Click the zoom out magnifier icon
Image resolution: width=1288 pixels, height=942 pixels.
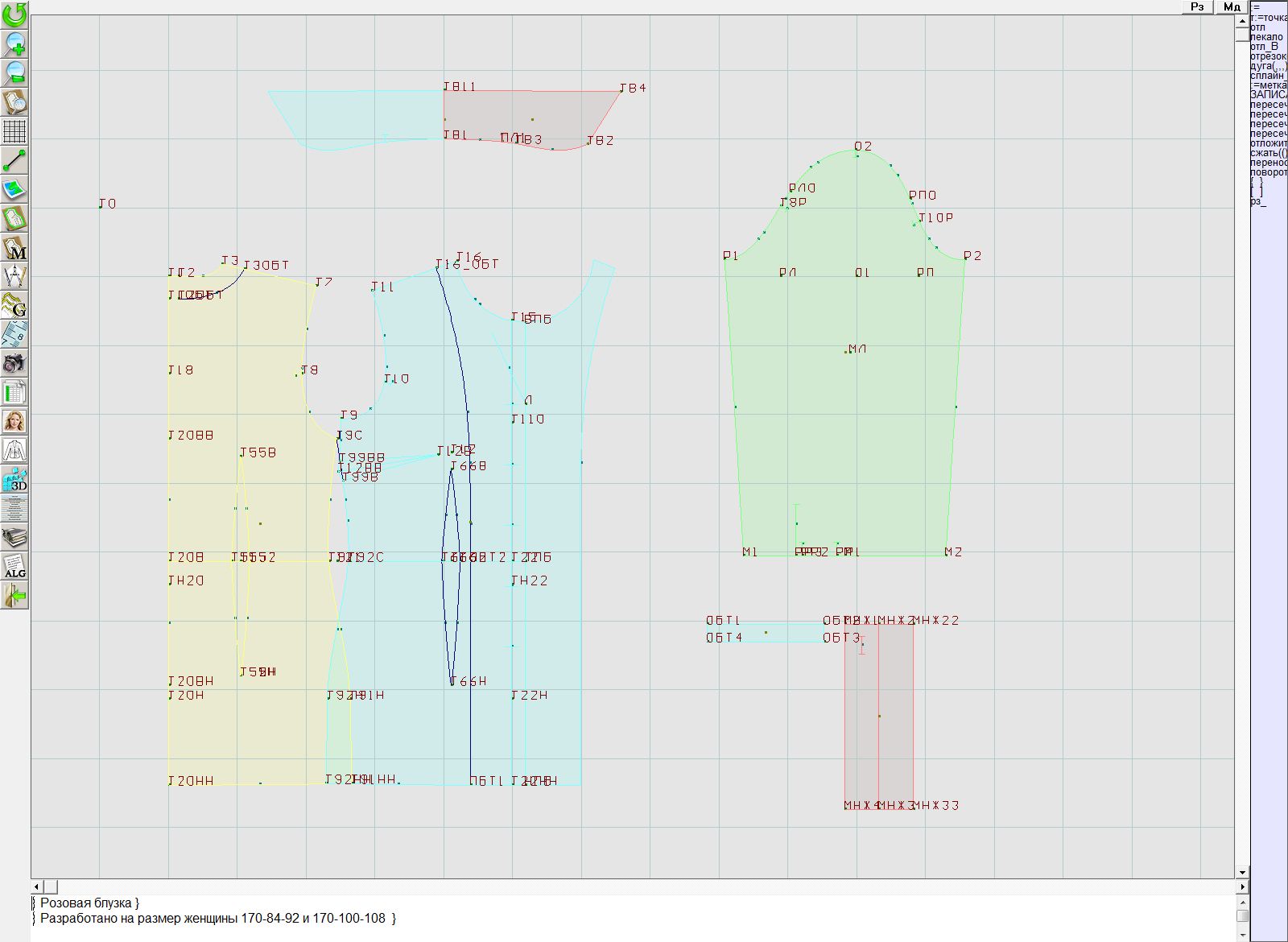[x=14, y=72]
